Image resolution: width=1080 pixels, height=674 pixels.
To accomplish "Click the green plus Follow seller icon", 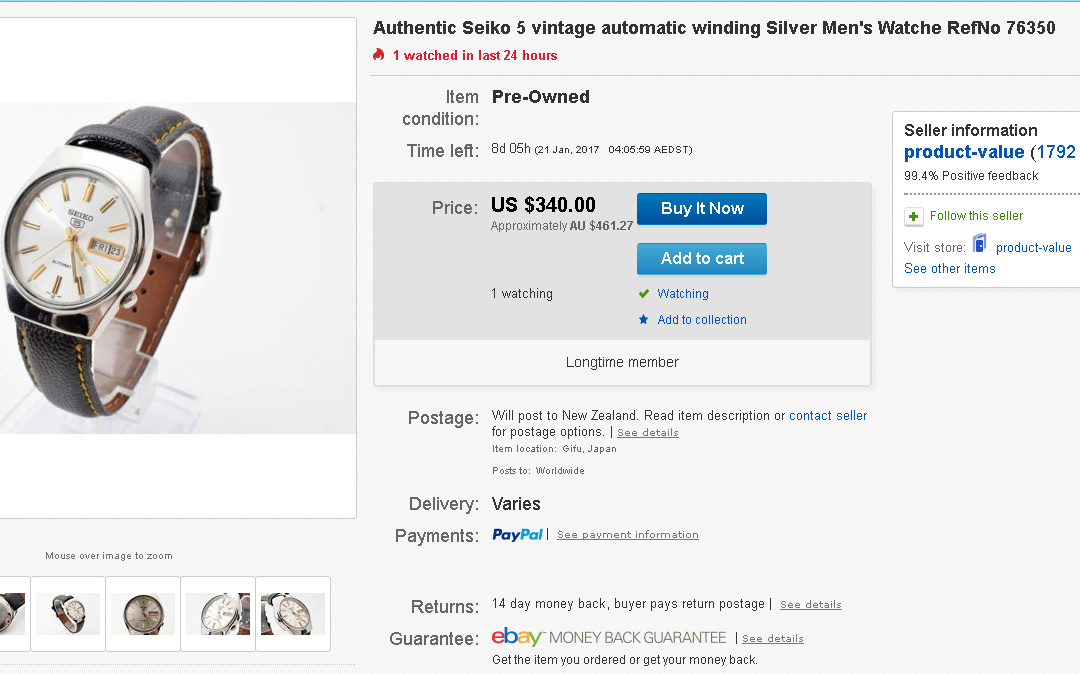I will tap(913, 216).
